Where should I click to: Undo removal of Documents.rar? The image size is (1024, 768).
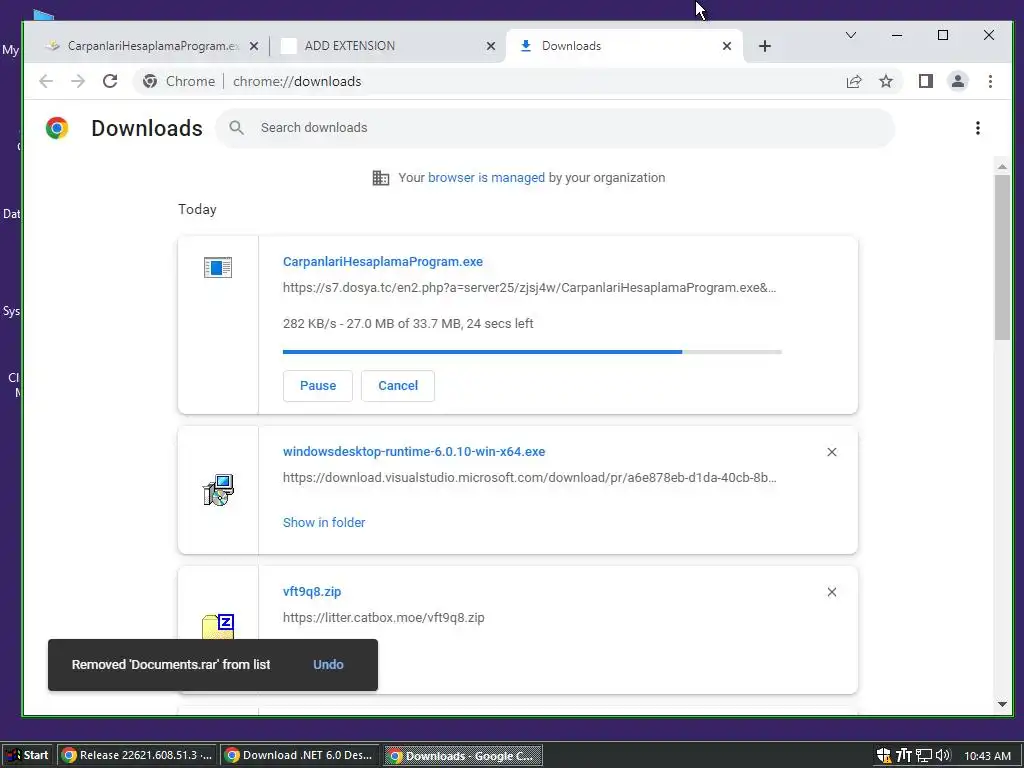point(328,665)
